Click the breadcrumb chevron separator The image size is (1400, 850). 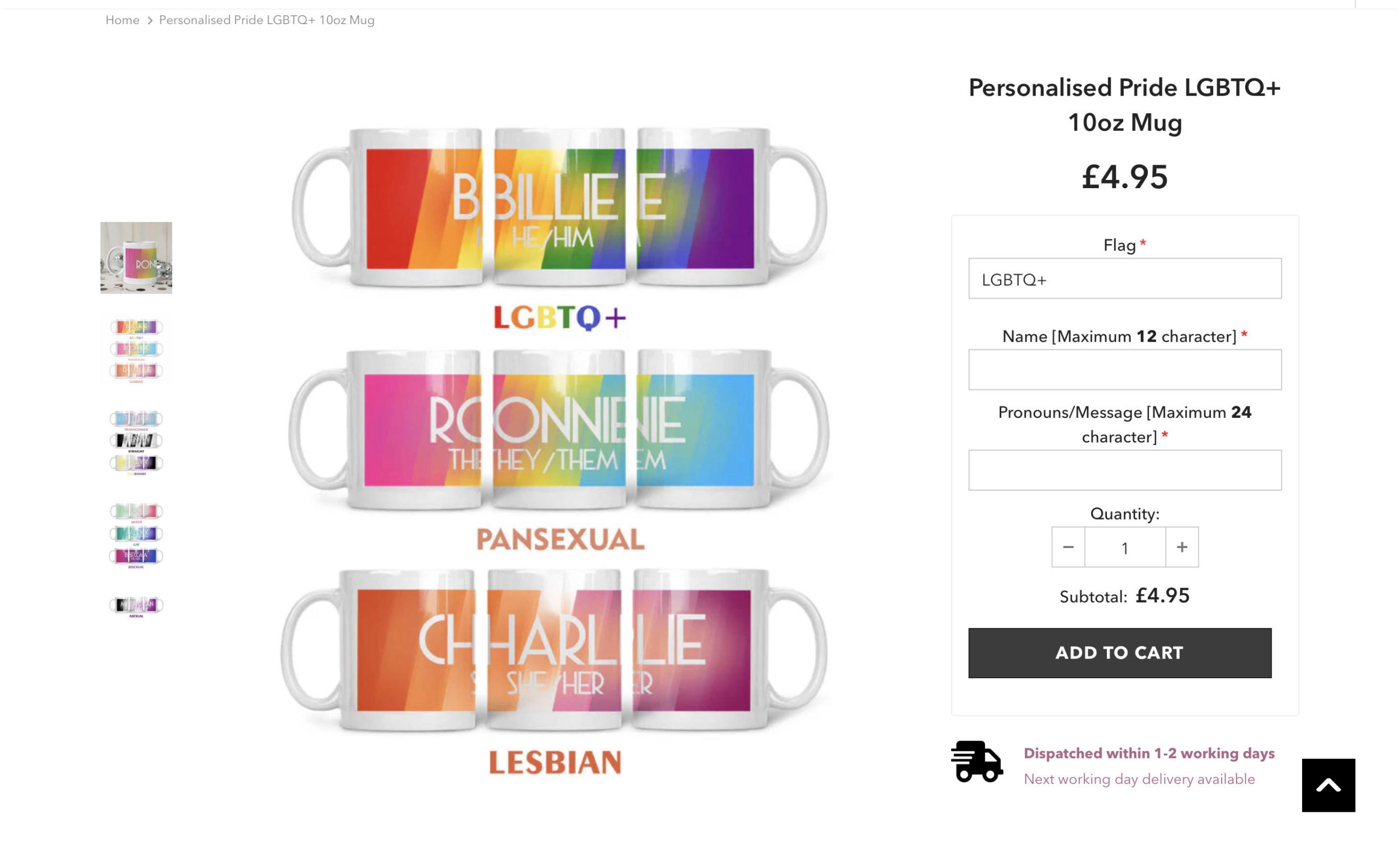pyautogui.click(x=150, y=20)
